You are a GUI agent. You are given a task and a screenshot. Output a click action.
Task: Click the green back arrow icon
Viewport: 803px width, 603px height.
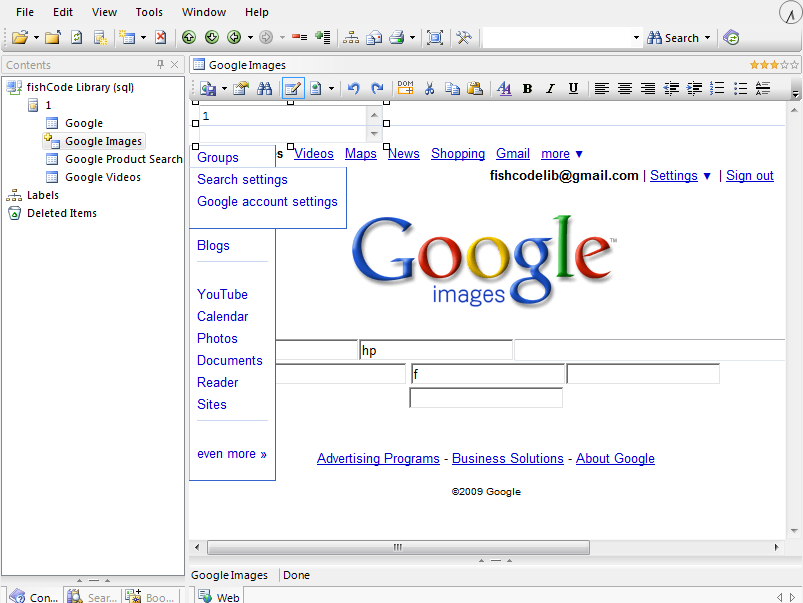234,37
